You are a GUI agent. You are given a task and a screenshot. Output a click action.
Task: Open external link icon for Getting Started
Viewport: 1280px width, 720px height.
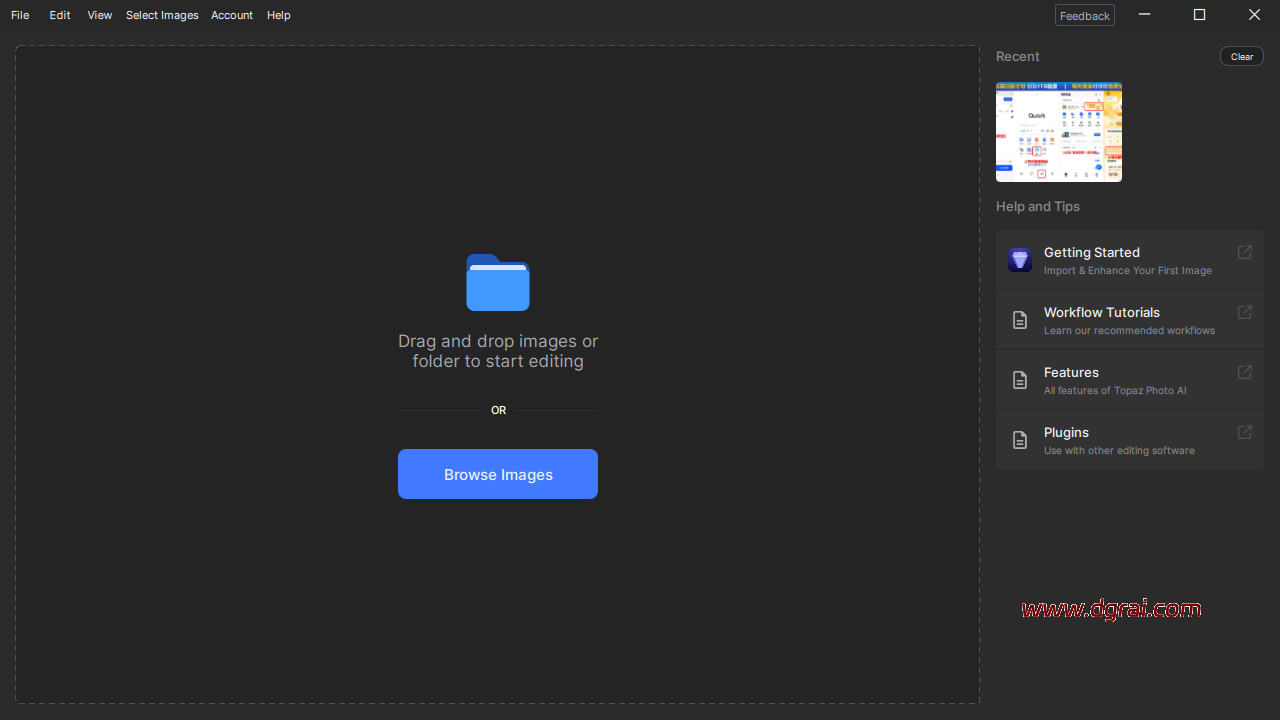1245,252
